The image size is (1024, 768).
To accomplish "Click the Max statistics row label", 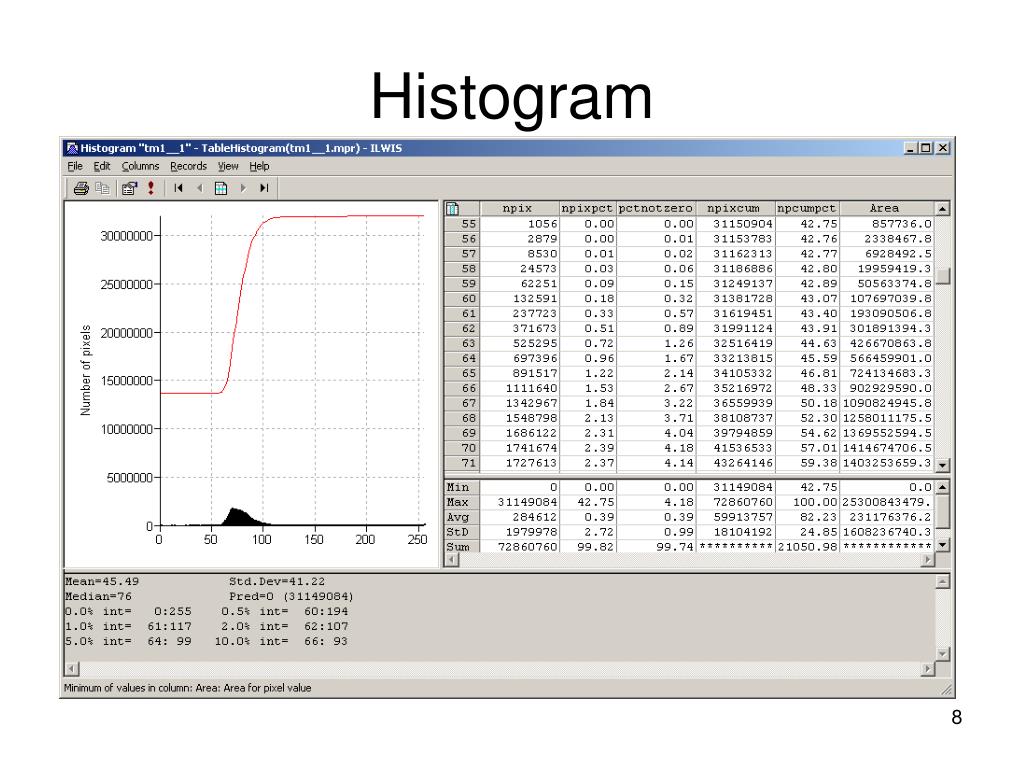I will (462, 502).
